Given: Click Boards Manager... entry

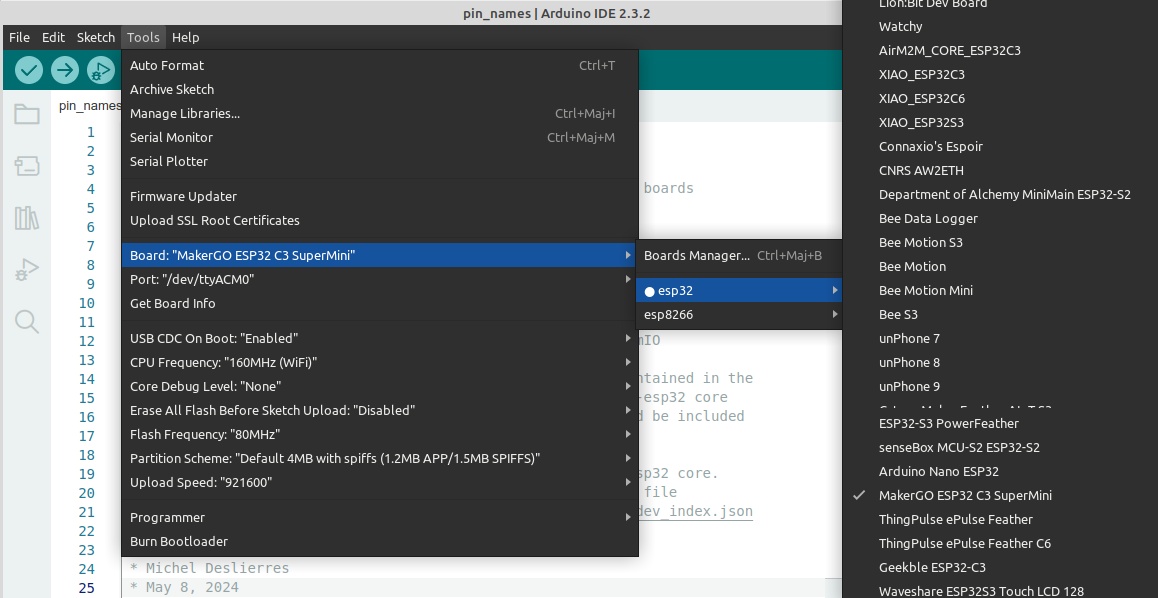Looking at the screenshot, I should pyautogui.click(x=696, y=256).
